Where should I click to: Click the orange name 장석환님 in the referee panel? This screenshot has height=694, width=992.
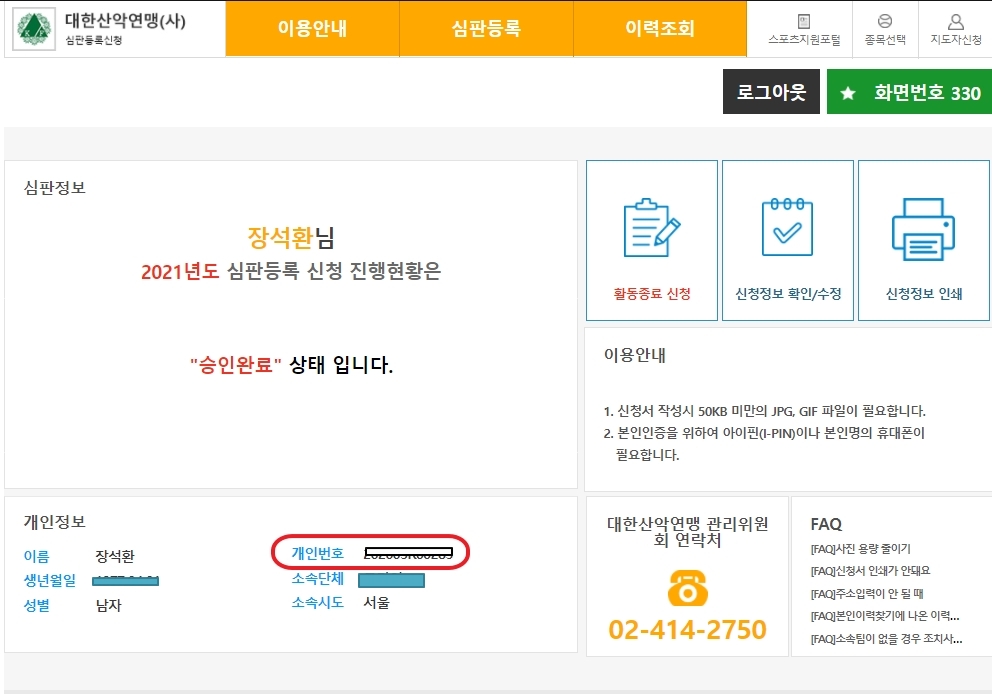tap(290, 238)
